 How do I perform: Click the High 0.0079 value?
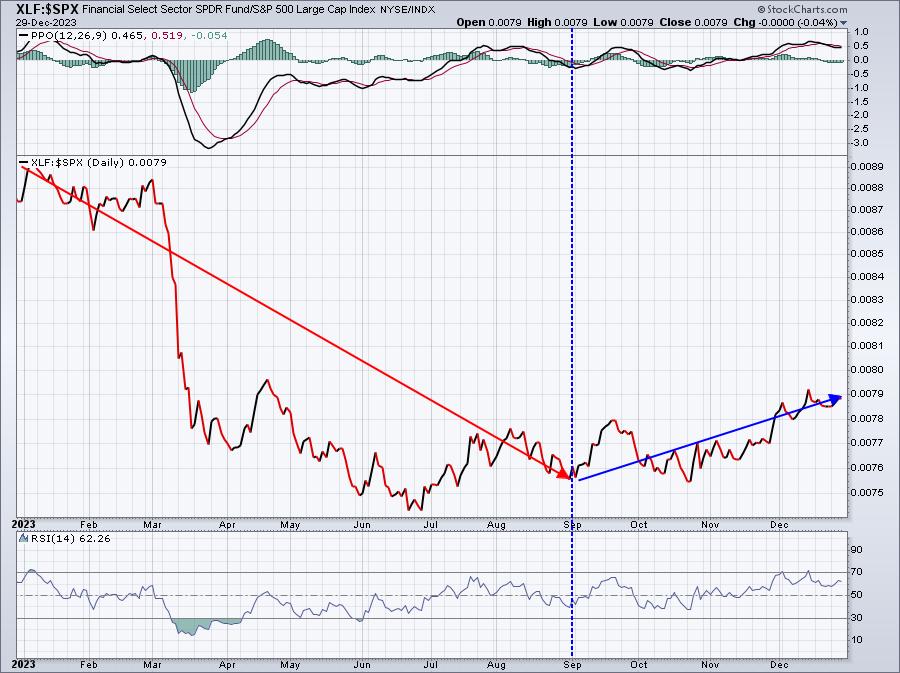pyautogui.click(x=557, y=22)
